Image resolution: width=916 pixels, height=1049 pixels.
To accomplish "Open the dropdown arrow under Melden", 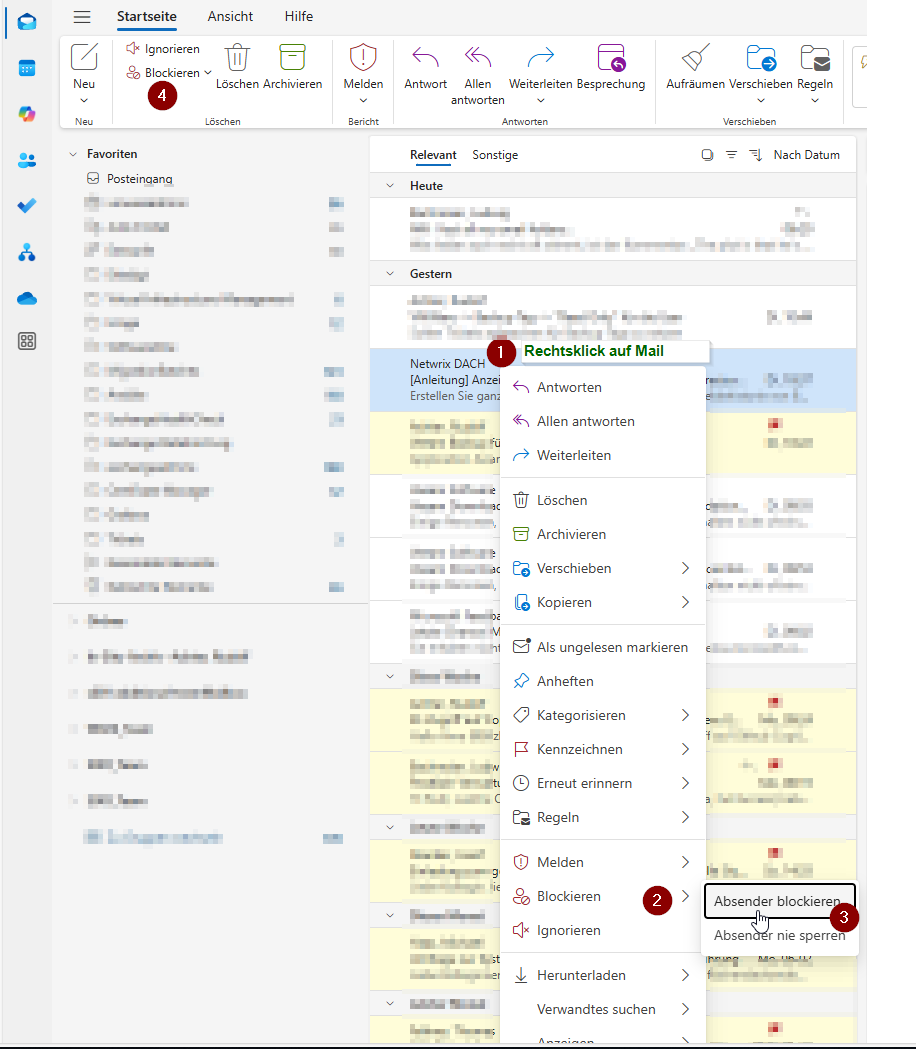I will [363, 100].
